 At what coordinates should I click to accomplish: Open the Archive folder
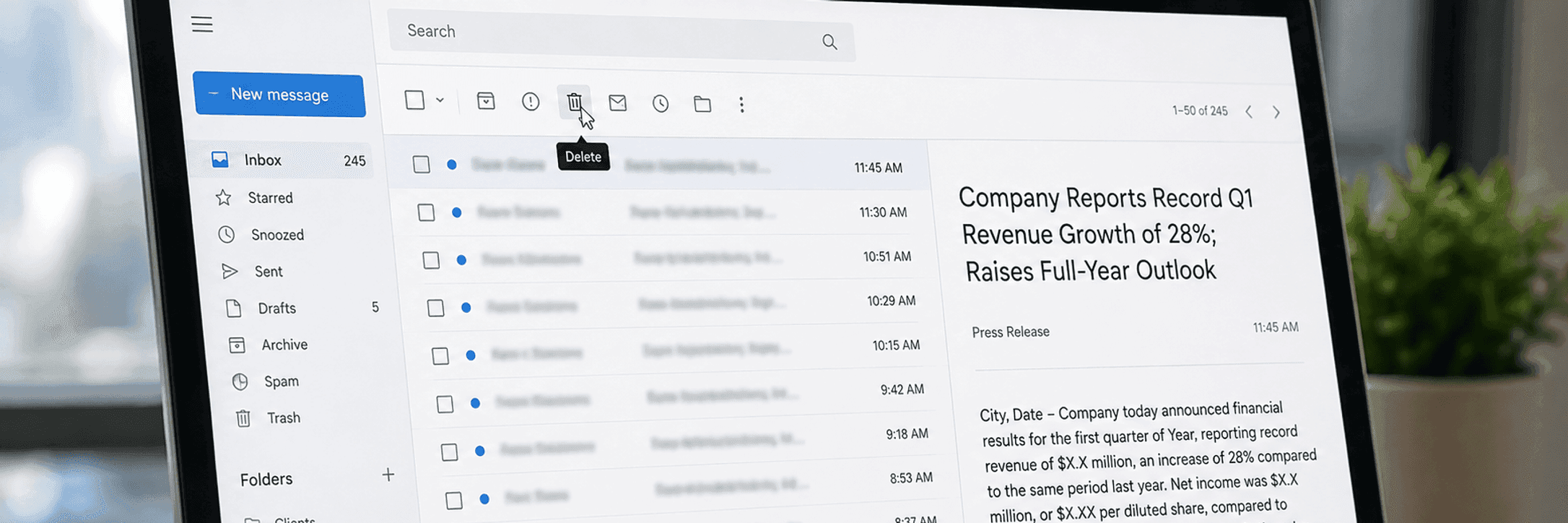tap(284, 345)
